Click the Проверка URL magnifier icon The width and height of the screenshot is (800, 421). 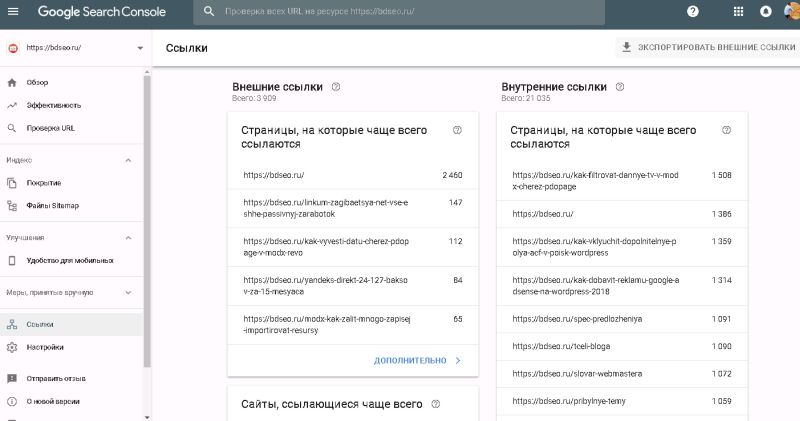click(12, 128)
